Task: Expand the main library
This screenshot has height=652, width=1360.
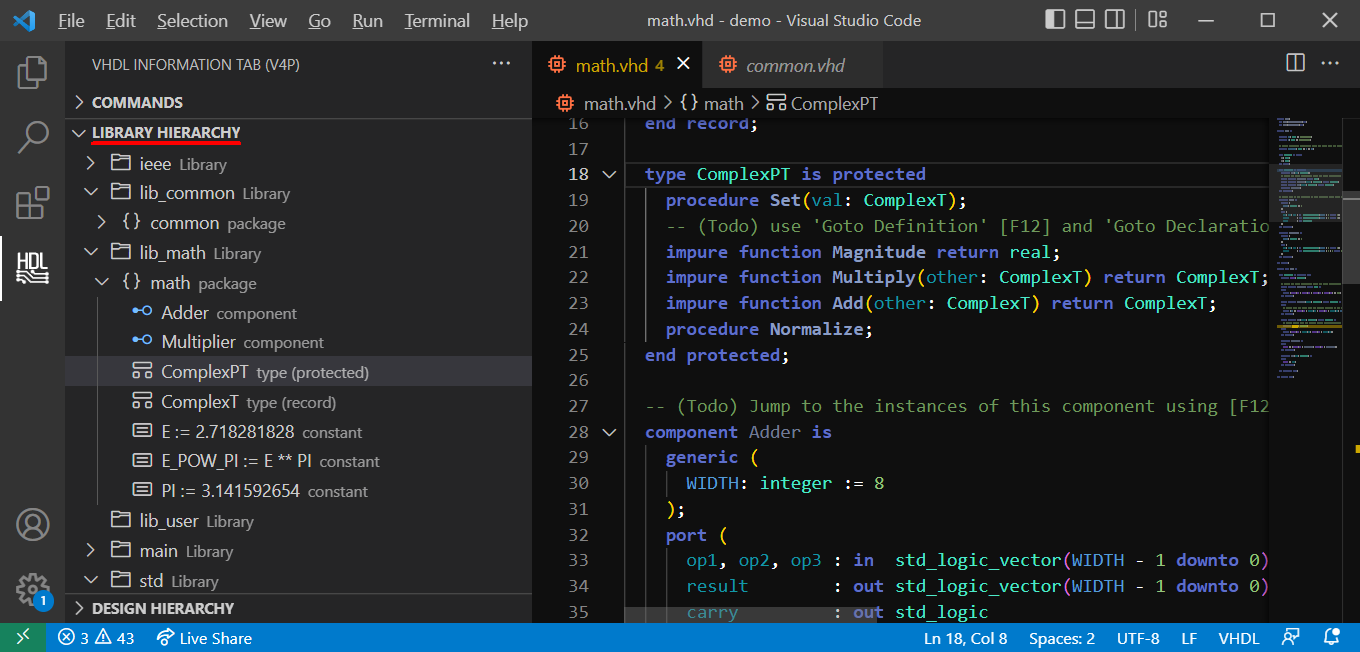Action: point(91,551)
